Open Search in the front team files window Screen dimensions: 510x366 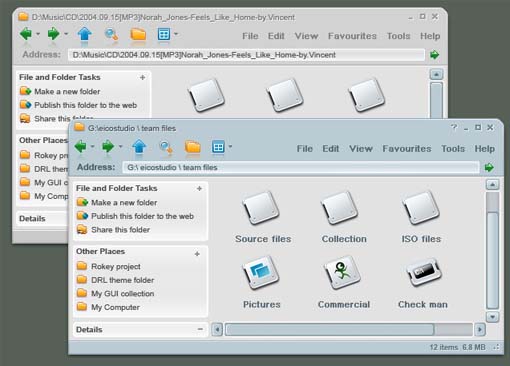tap(166, 147)
